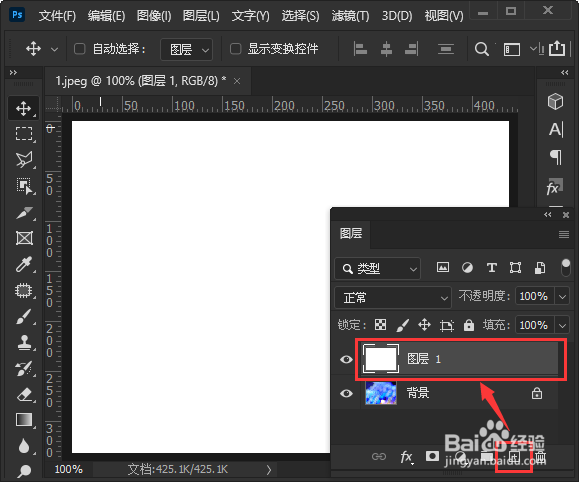The width and height of the screenshot is (579, 482).
Task: Select the Clone Stamp tool
Action: [24, 342]
